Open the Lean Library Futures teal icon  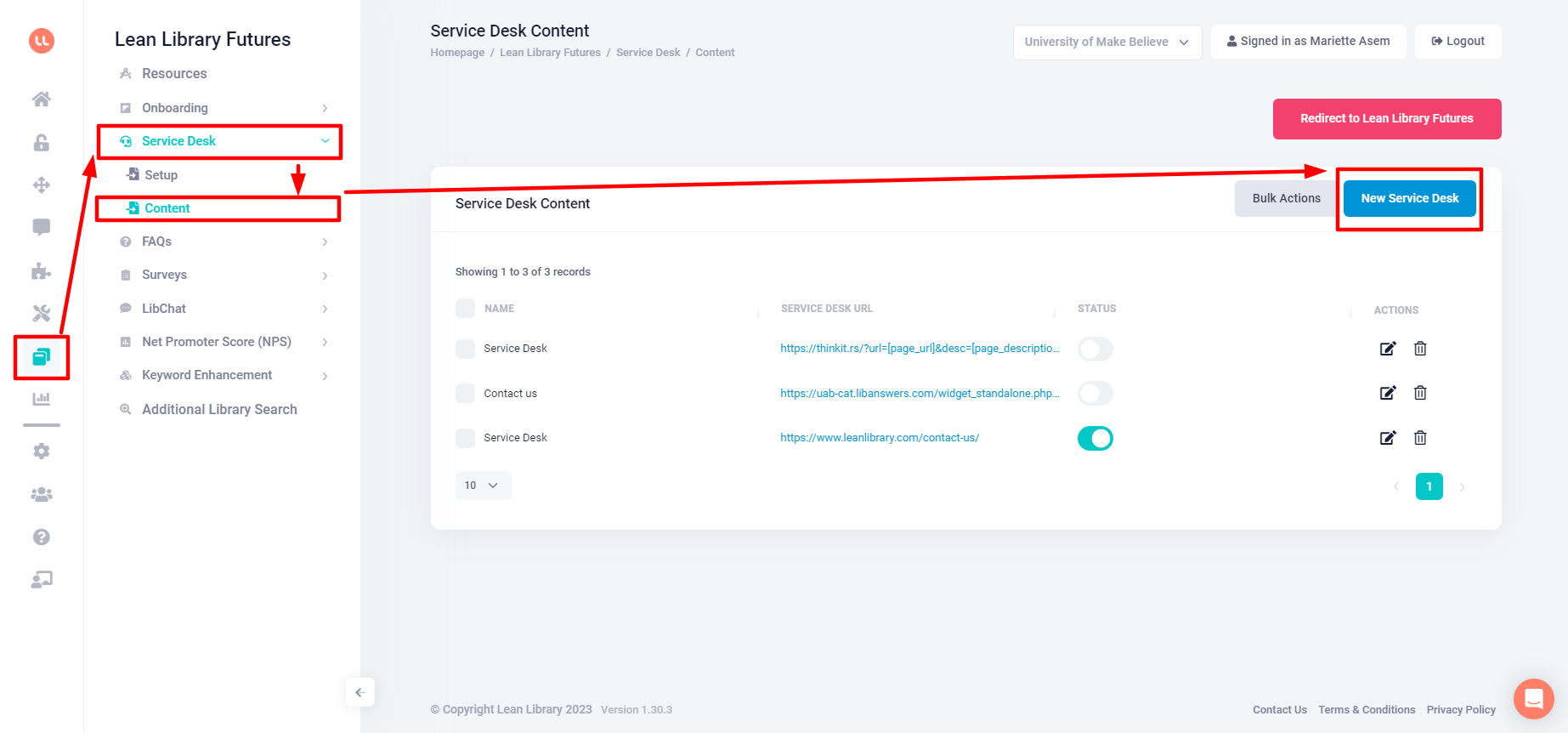pos(42,356)
